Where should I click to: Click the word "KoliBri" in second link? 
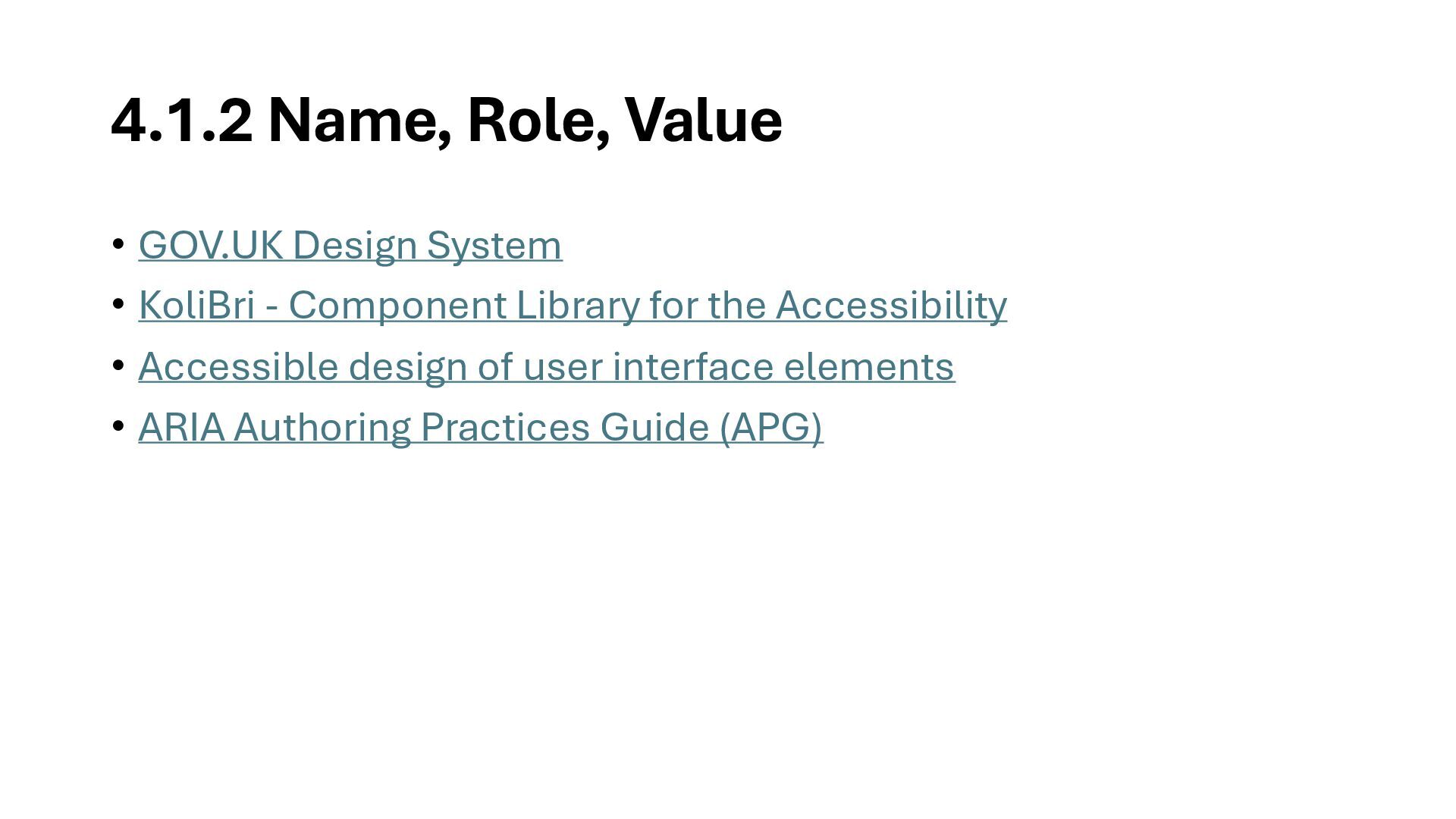[x=196, y=305]
